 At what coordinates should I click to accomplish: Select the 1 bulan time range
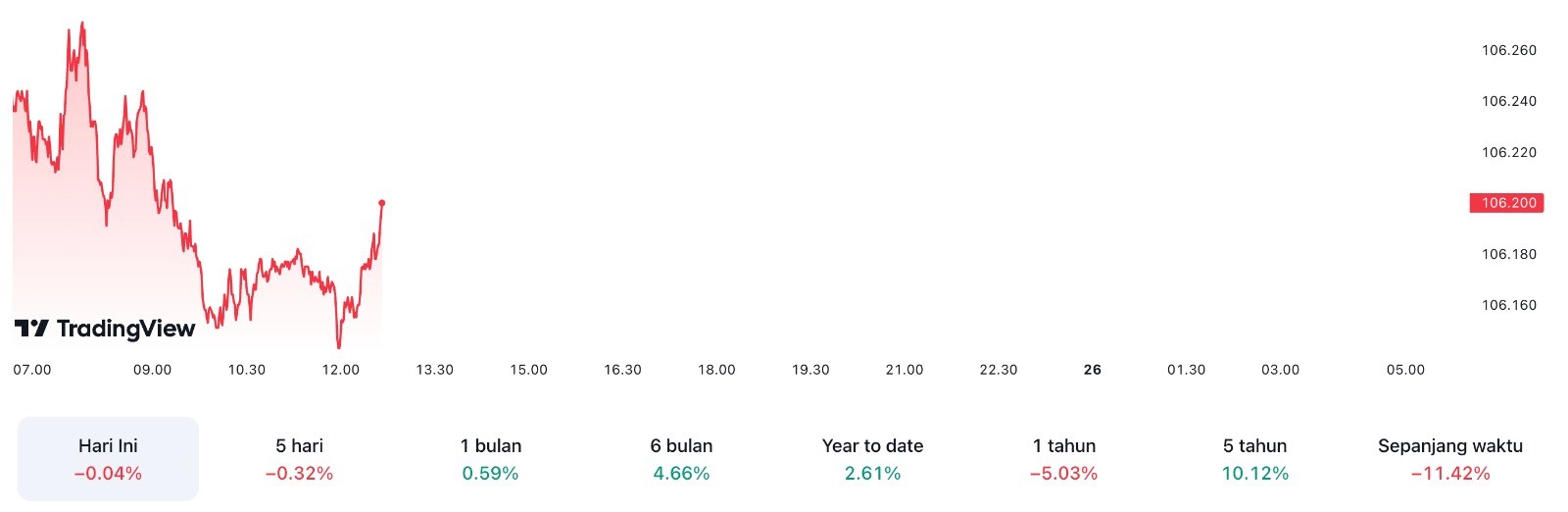coord(490,459)
